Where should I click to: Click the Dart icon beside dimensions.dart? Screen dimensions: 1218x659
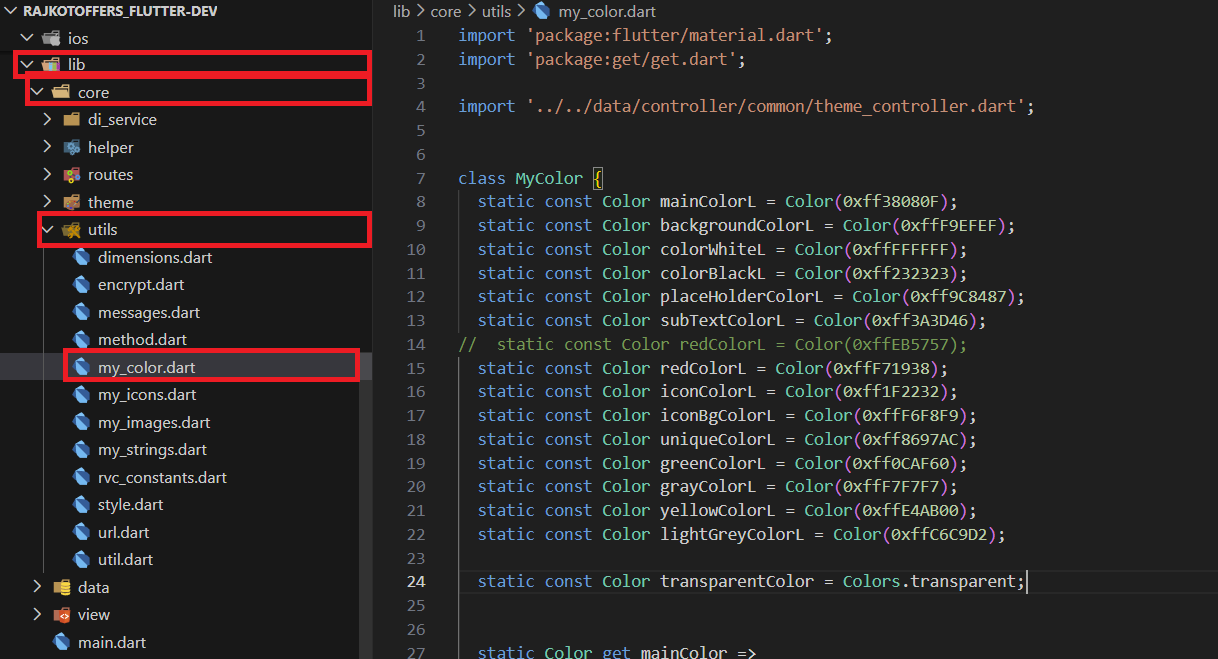pyautogui.click(x=81, y=257)
